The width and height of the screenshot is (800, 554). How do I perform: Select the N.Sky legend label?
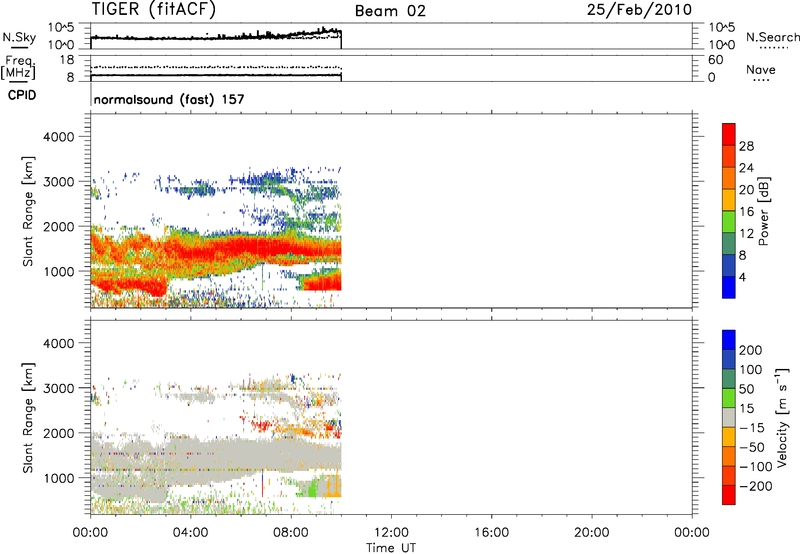(x=19, y=37)
